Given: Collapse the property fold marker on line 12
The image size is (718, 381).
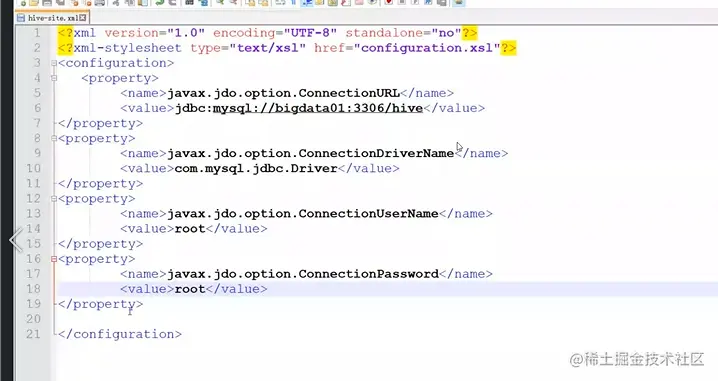Looking at the screenshot, I should pyautogui.click(x=54, y=199).
